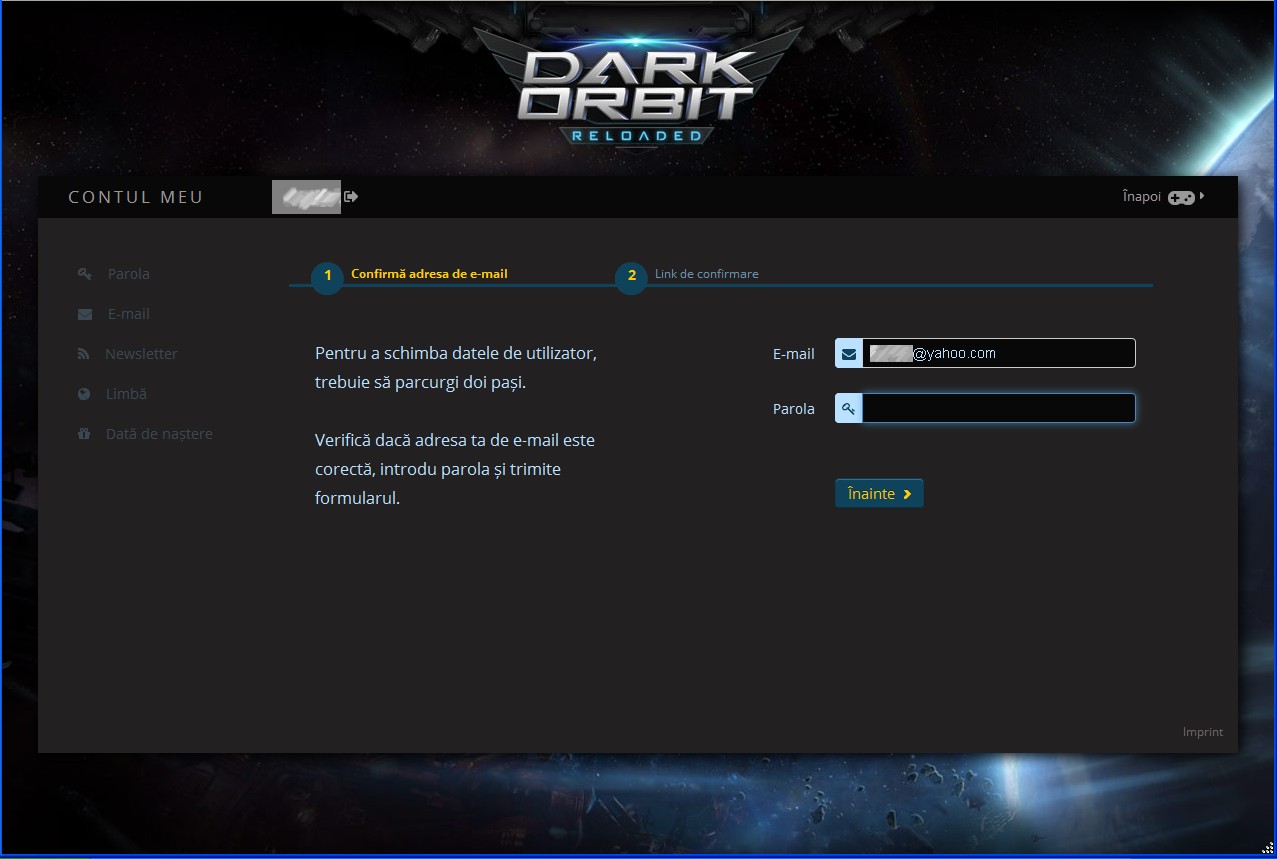Select step 1 Confirmă adresa de e-mail
1277x859 pixels.
[429, 274]
